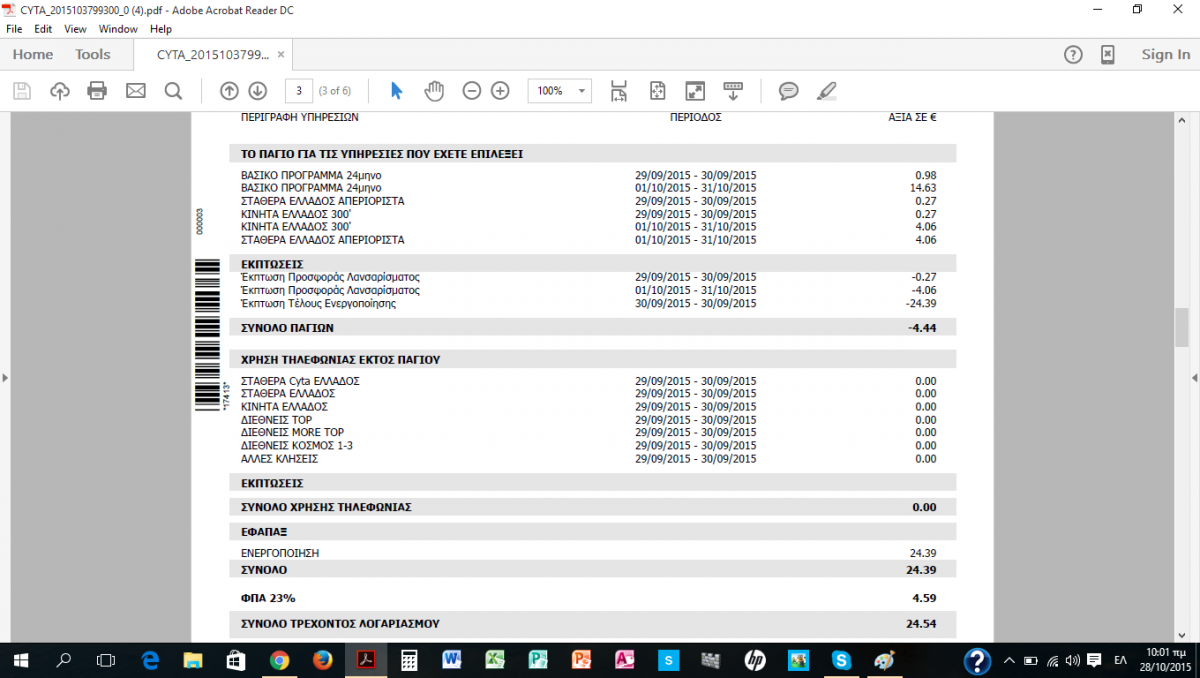Open the Find text magnifier

coord(173,91)
